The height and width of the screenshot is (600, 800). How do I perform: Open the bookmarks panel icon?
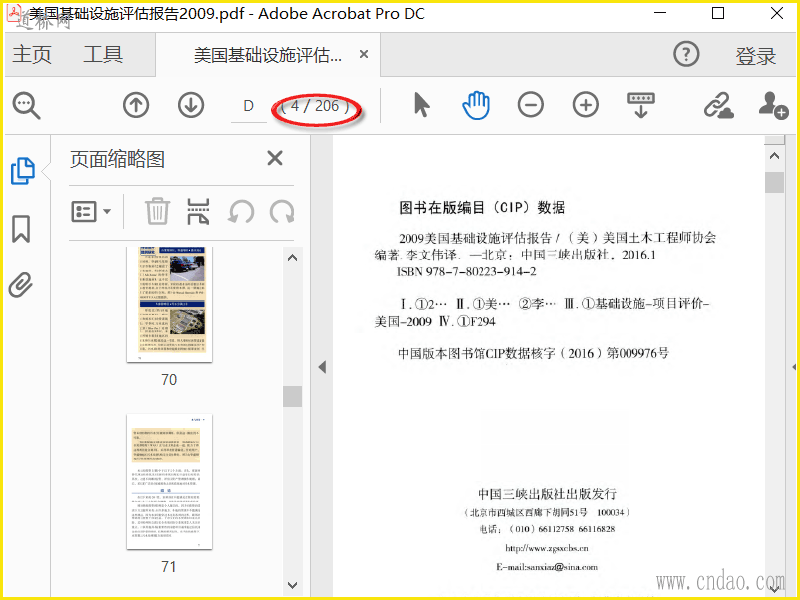(21, 229)
